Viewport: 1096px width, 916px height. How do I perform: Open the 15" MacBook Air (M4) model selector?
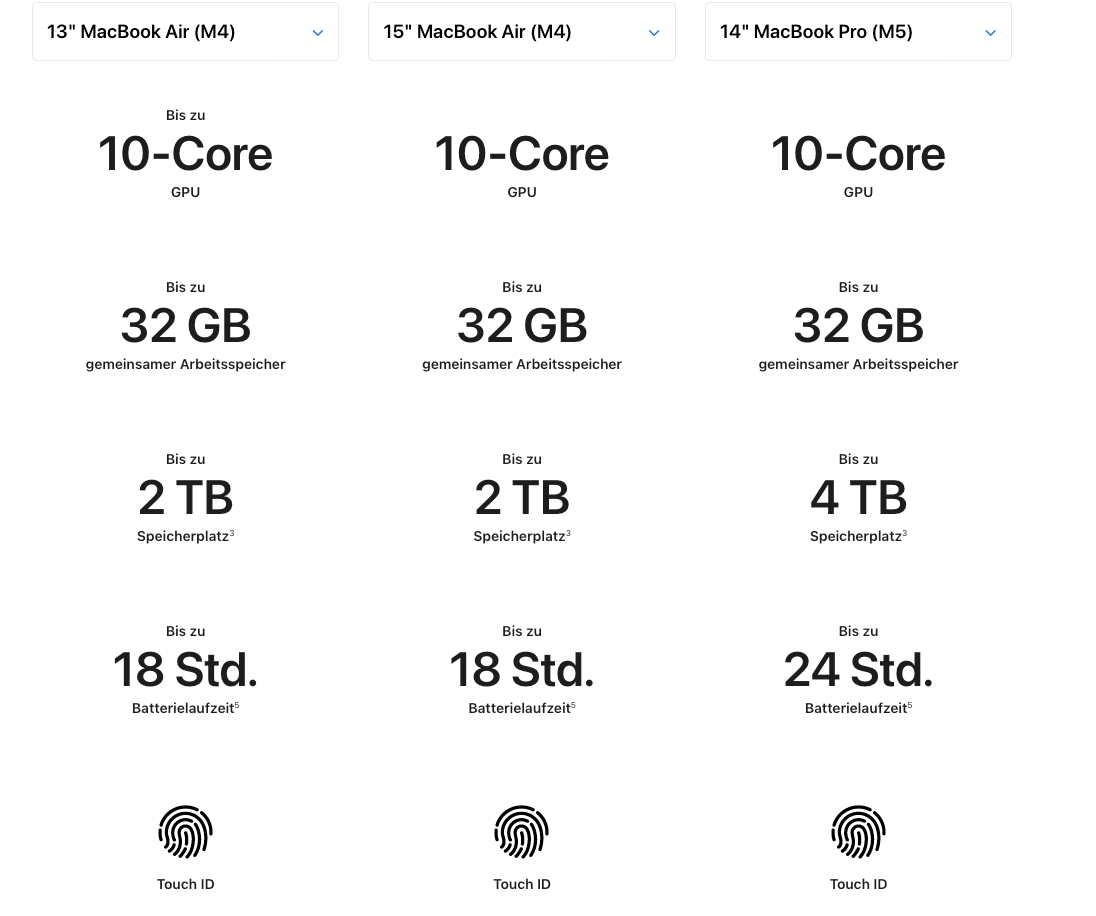pos(521,31)
